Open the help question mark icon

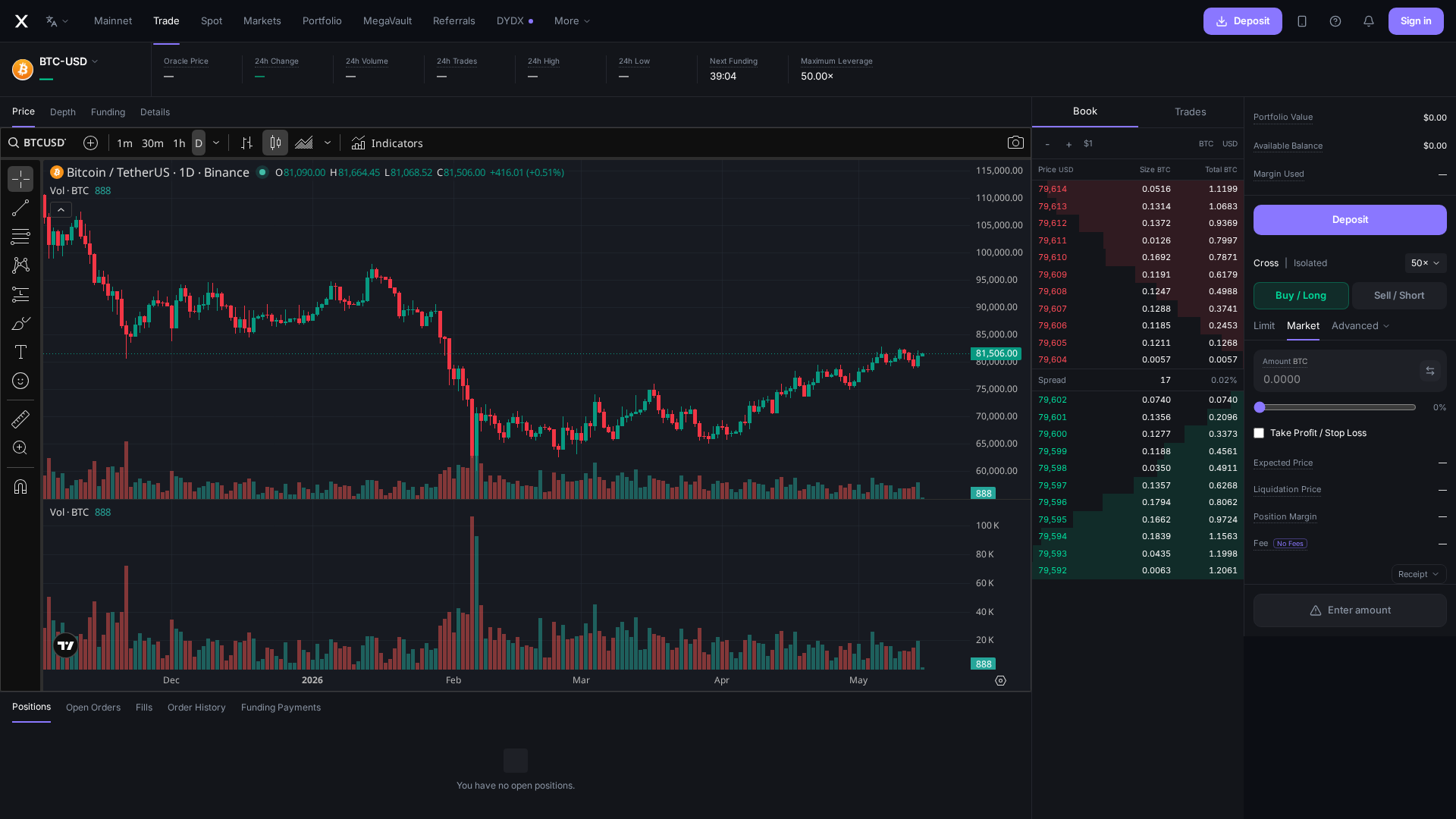pyautogui.click(x=1335, y=21)
